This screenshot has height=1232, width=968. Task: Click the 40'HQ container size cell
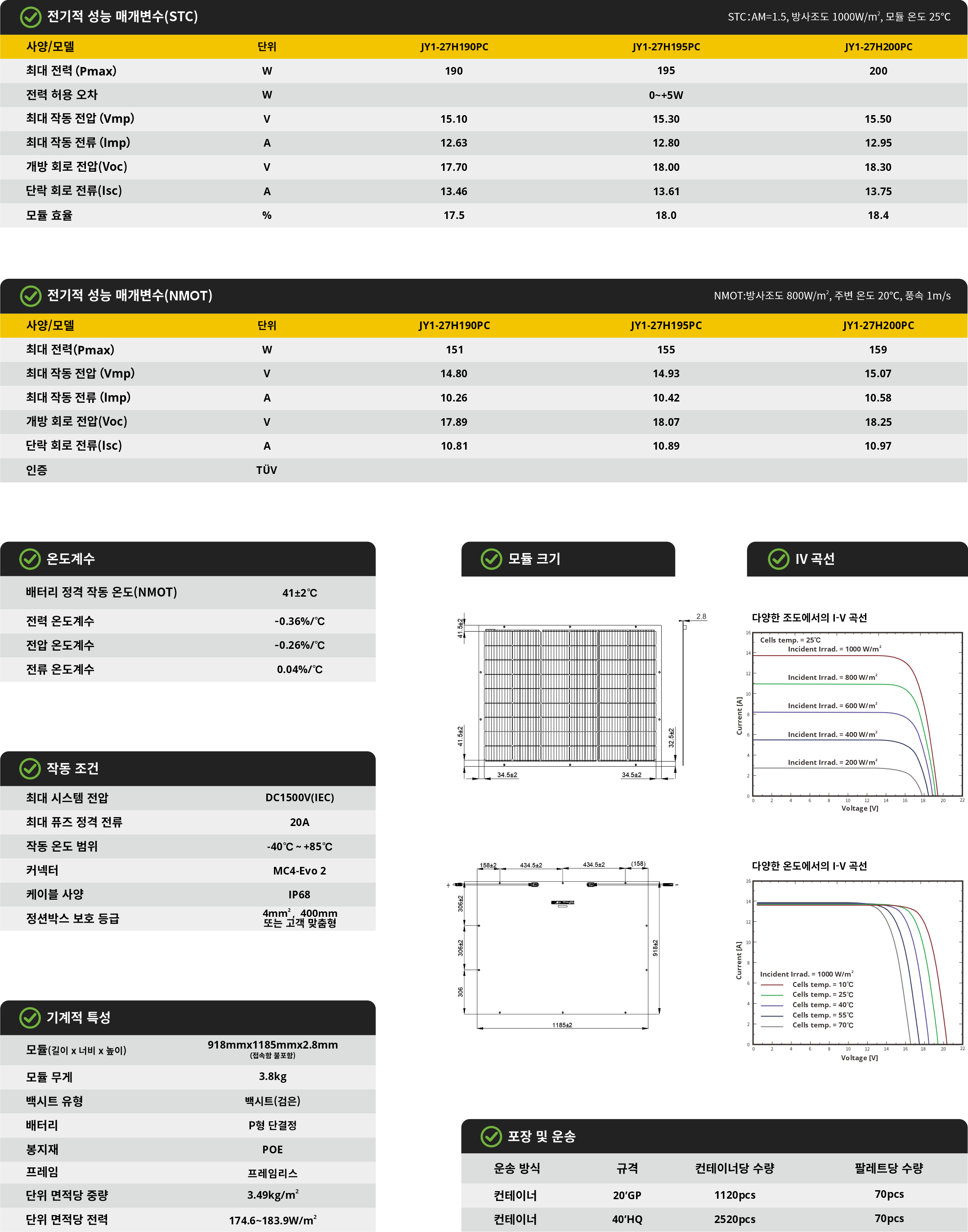[627, 1219]
